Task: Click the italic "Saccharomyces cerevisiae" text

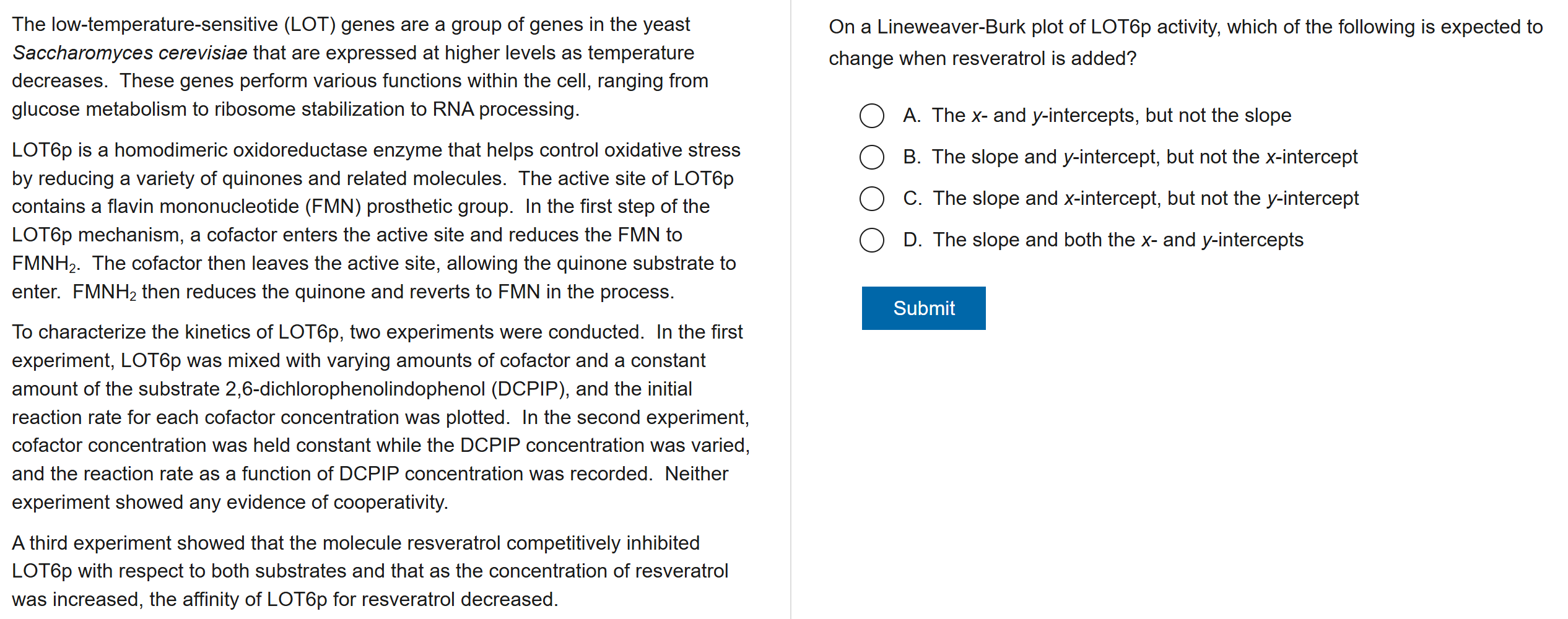Action: click(130, 53)
